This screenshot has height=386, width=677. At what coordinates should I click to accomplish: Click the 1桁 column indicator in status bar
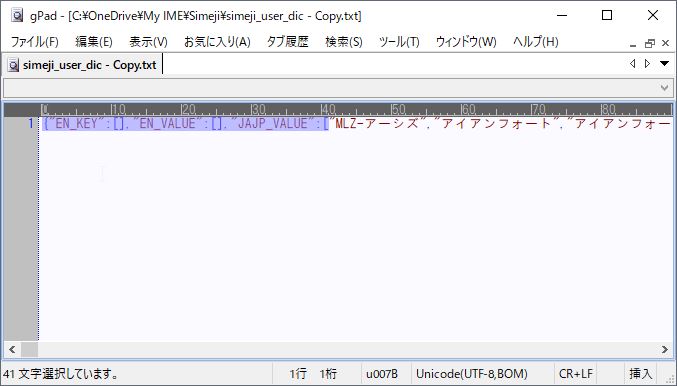[328, 373]
